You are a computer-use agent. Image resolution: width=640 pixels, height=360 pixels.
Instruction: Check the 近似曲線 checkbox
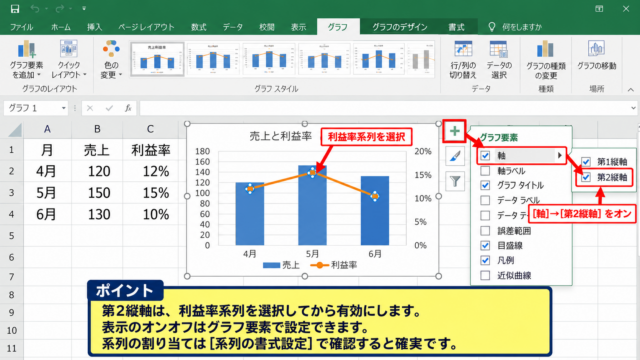pos(485,276)
